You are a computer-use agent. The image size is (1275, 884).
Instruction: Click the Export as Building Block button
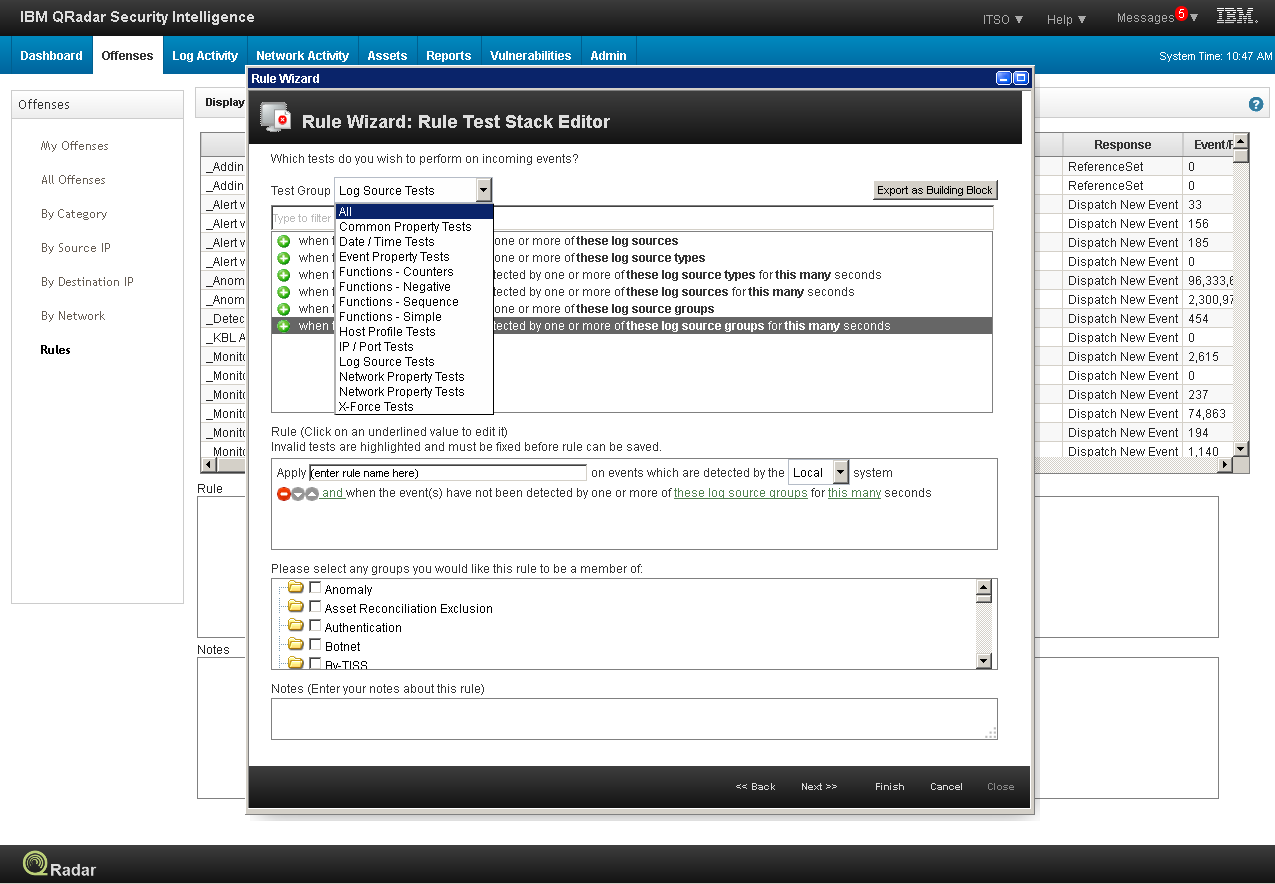(935, 190)
